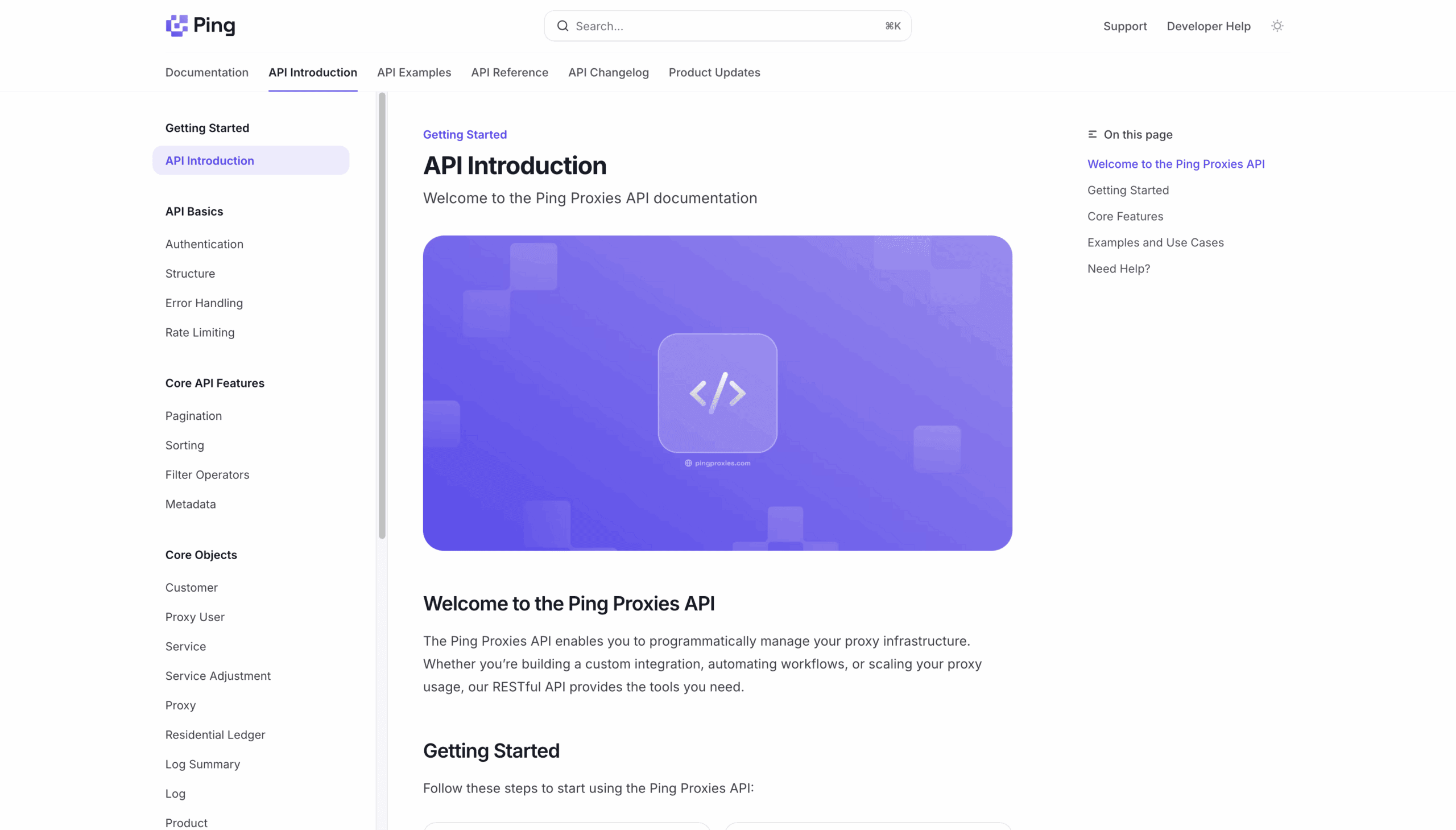
Task: Go to the Product Updates tab
Action: coord(714,72)
